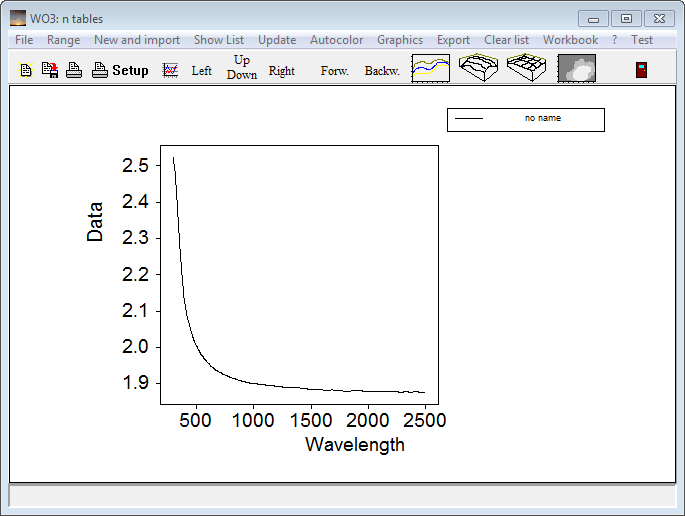Open the Workbook menu

point(570,40)
